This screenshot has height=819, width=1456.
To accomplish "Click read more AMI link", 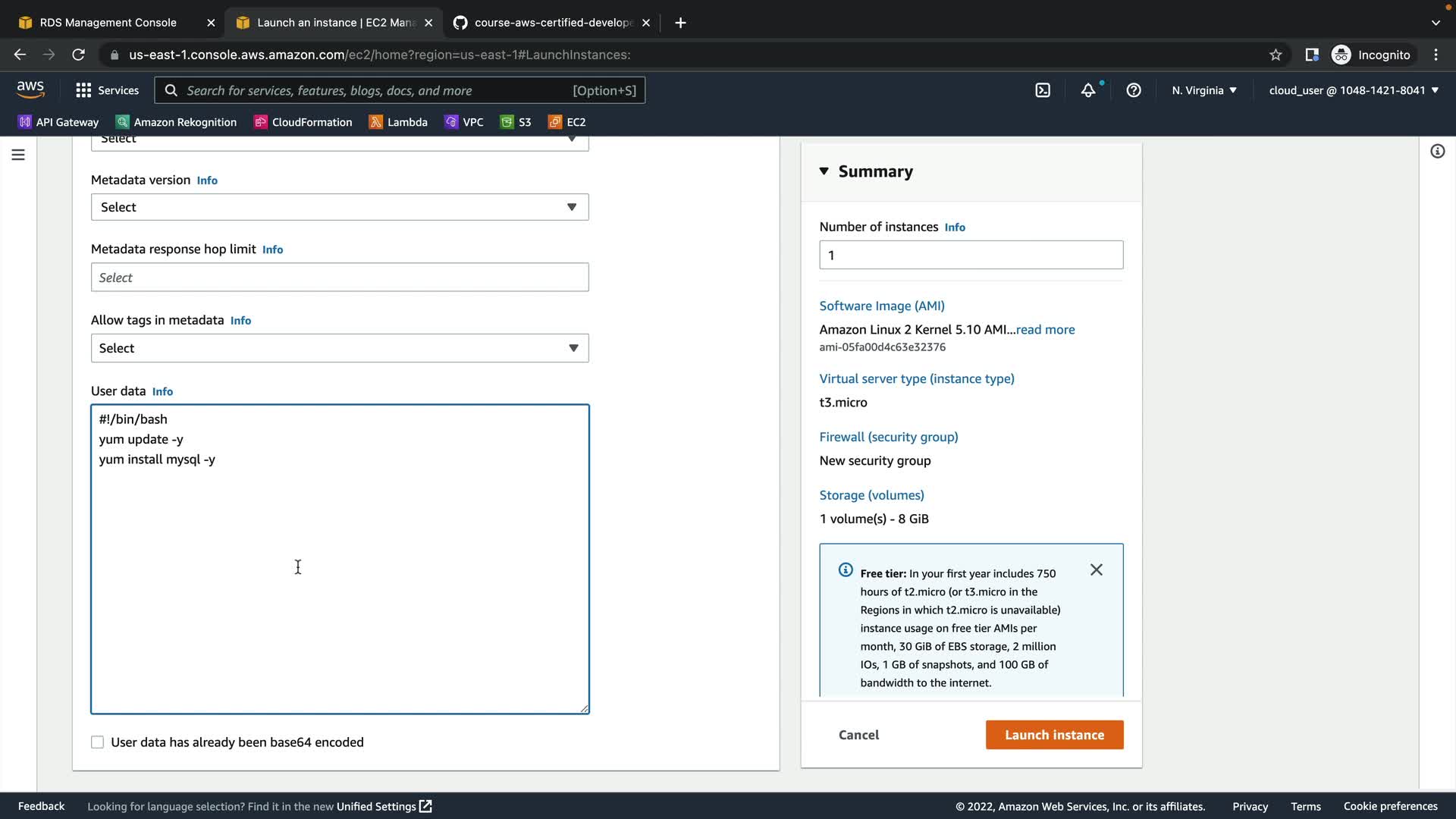I will click(x=1045, y=330).
